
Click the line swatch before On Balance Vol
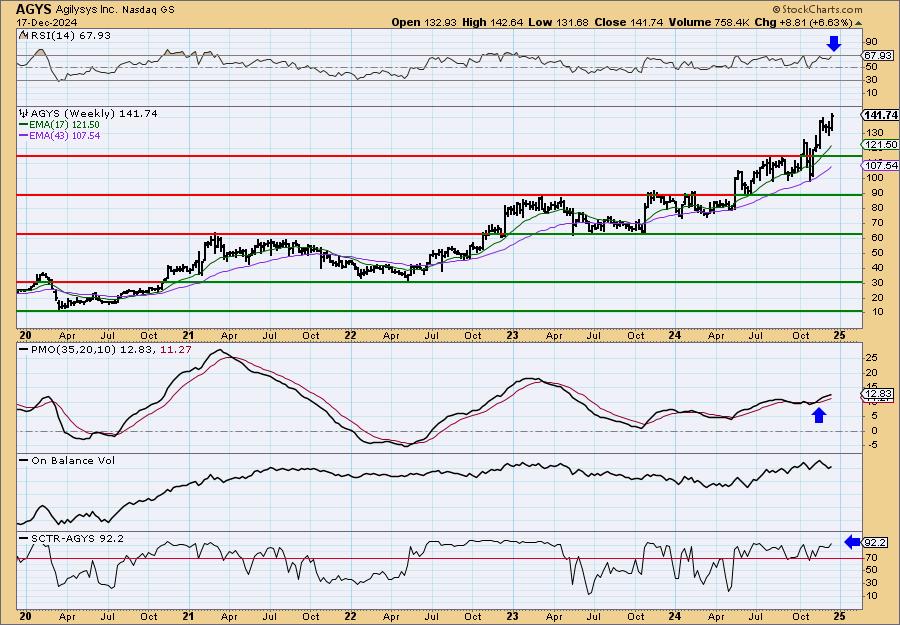(x=24, y=460)
